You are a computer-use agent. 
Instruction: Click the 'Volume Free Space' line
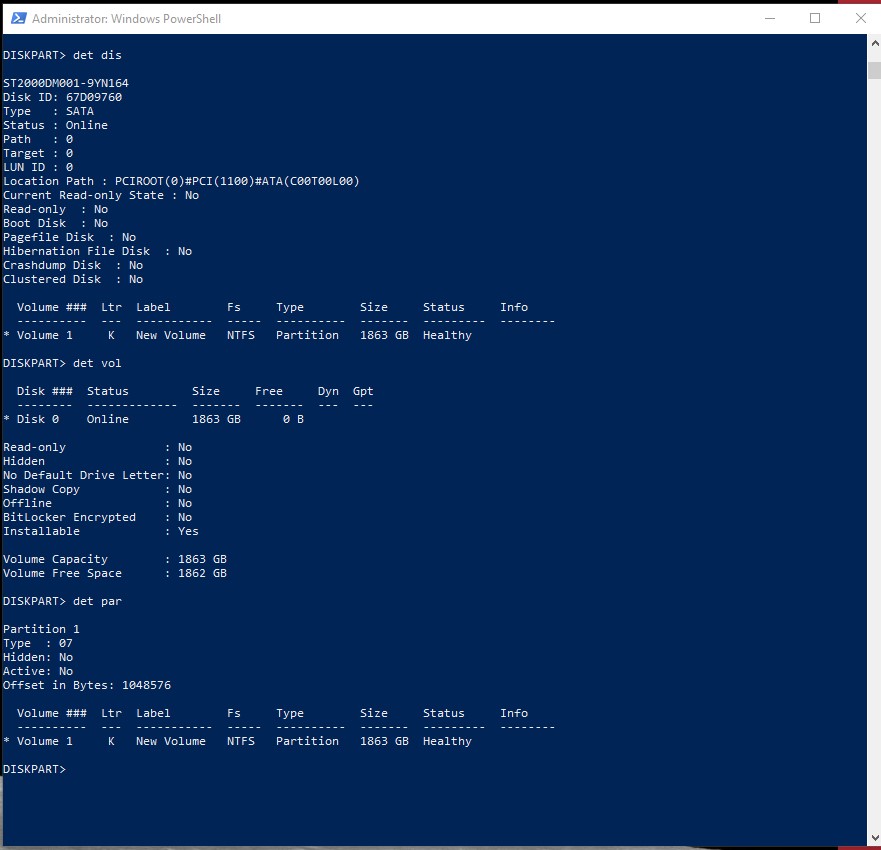[x=114, y=573]
